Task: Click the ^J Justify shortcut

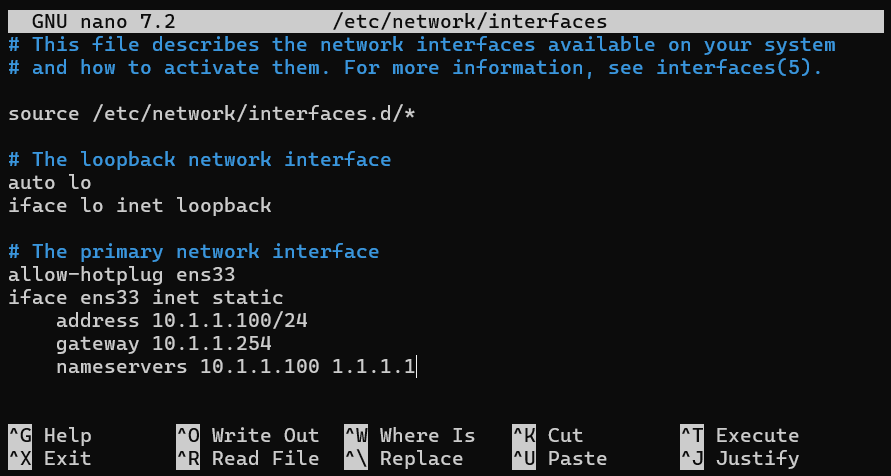Action: click(739, 458)
